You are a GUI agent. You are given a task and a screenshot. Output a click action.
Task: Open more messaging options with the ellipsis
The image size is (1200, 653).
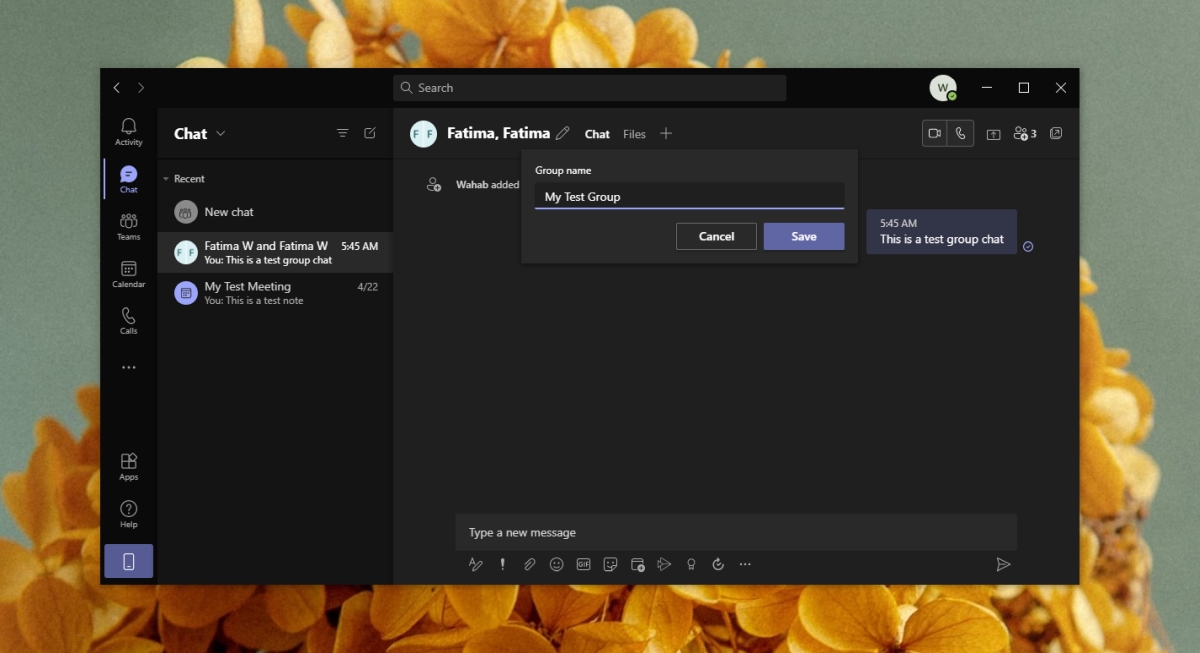(x=745, y=564)
